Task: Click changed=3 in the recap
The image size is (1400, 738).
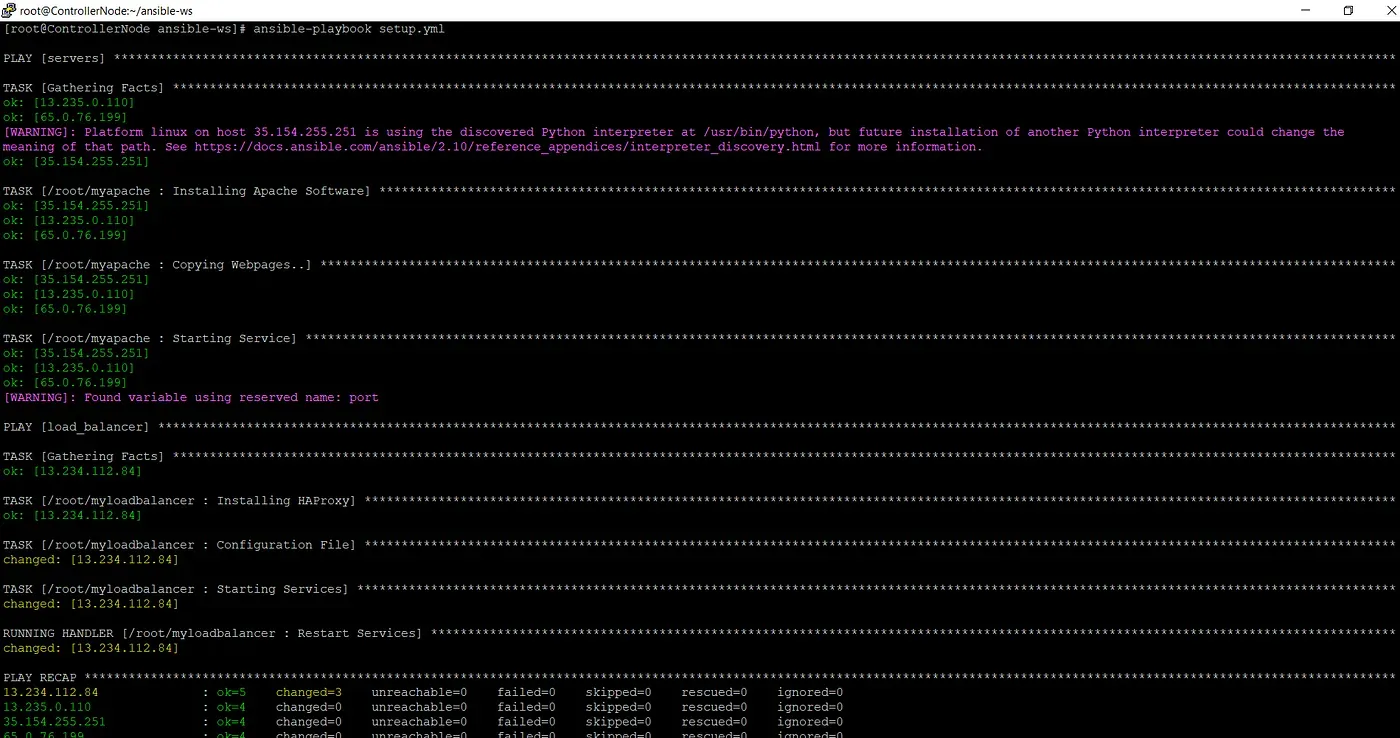Action: 309,692
